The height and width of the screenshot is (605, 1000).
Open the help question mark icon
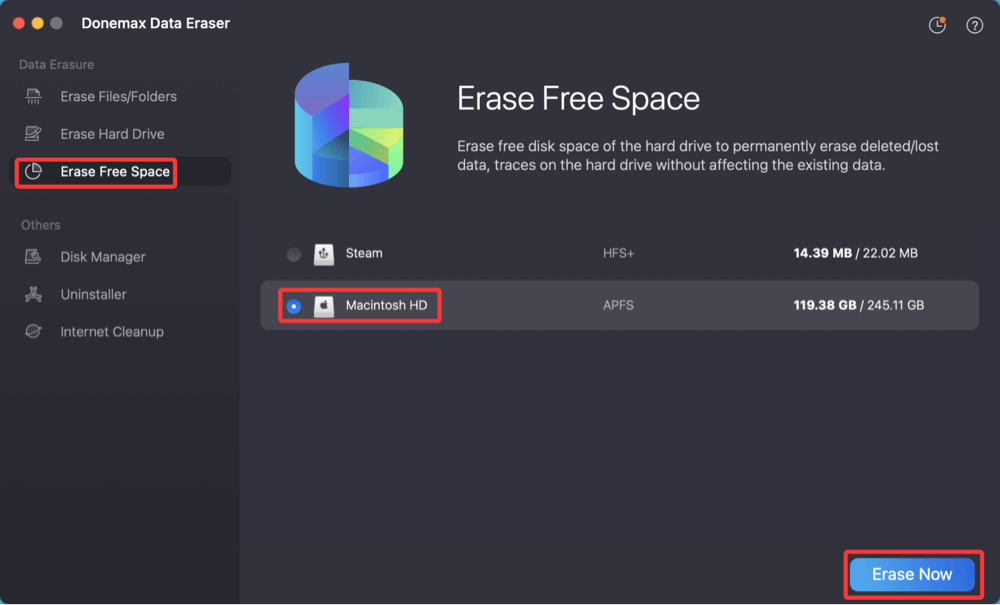(x=974, y=24)
